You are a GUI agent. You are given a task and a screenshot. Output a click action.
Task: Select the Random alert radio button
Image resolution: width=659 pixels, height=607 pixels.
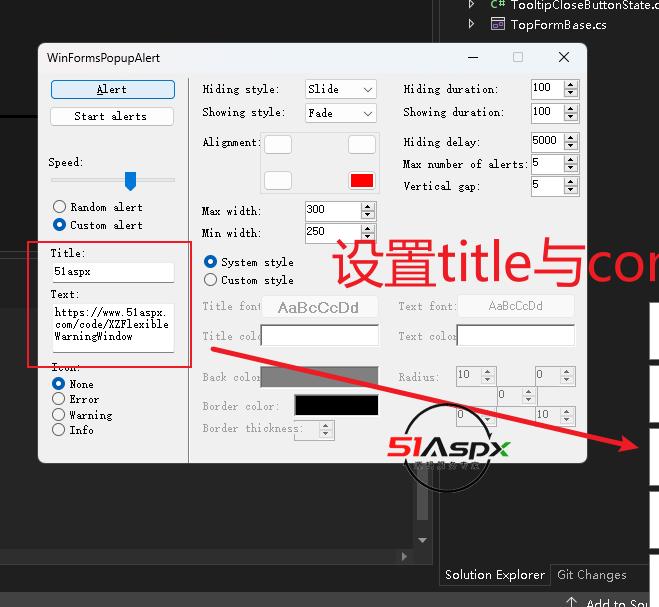(59, 207)
